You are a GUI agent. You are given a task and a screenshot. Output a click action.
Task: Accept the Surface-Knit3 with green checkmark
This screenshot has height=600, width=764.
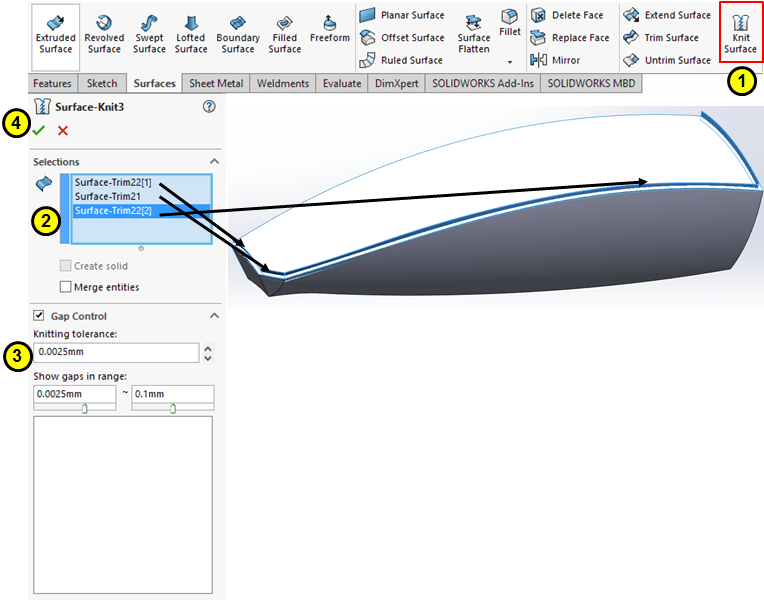(39, 131)
